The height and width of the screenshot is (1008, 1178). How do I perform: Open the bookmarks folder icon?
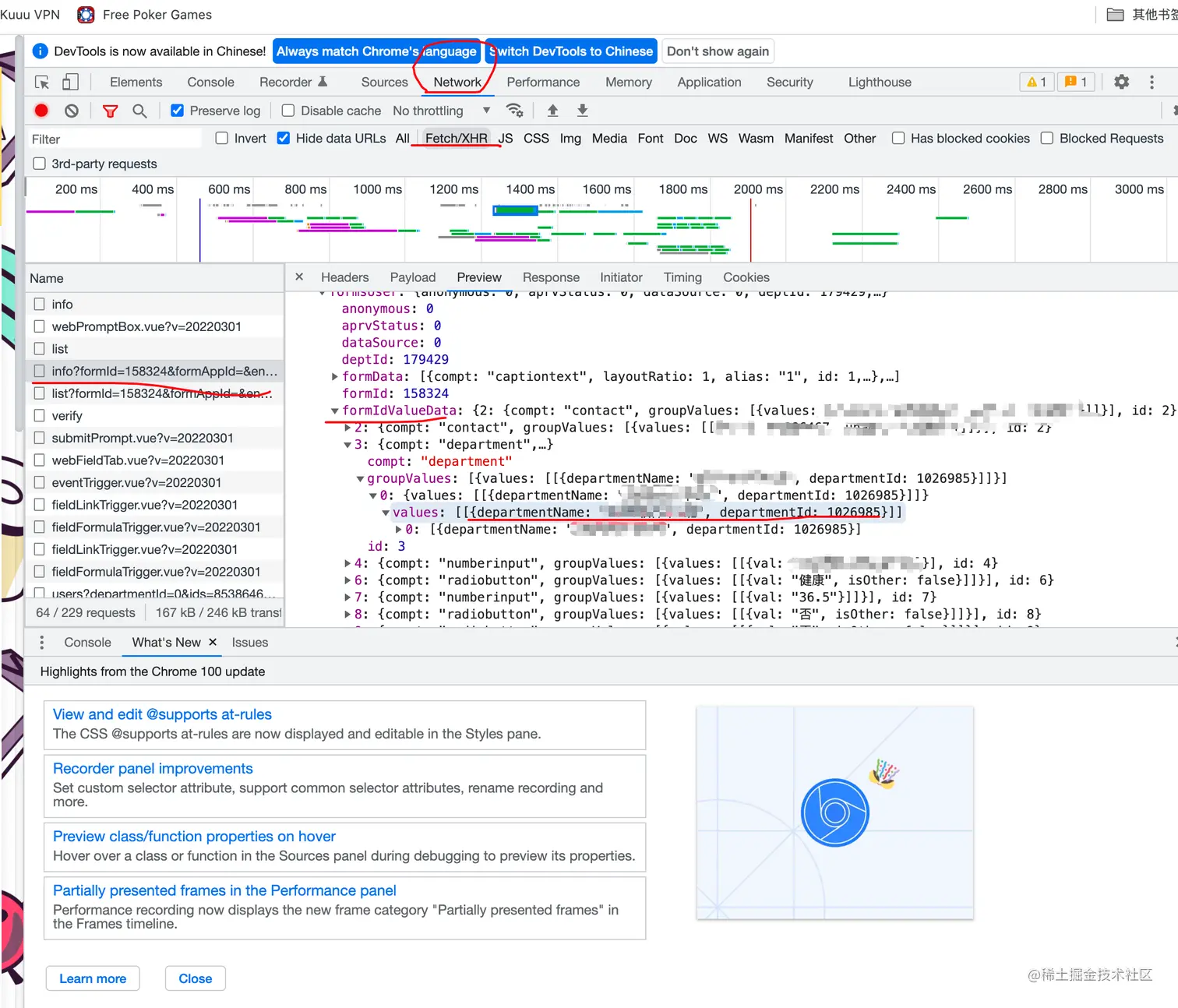click(1115, 15)
